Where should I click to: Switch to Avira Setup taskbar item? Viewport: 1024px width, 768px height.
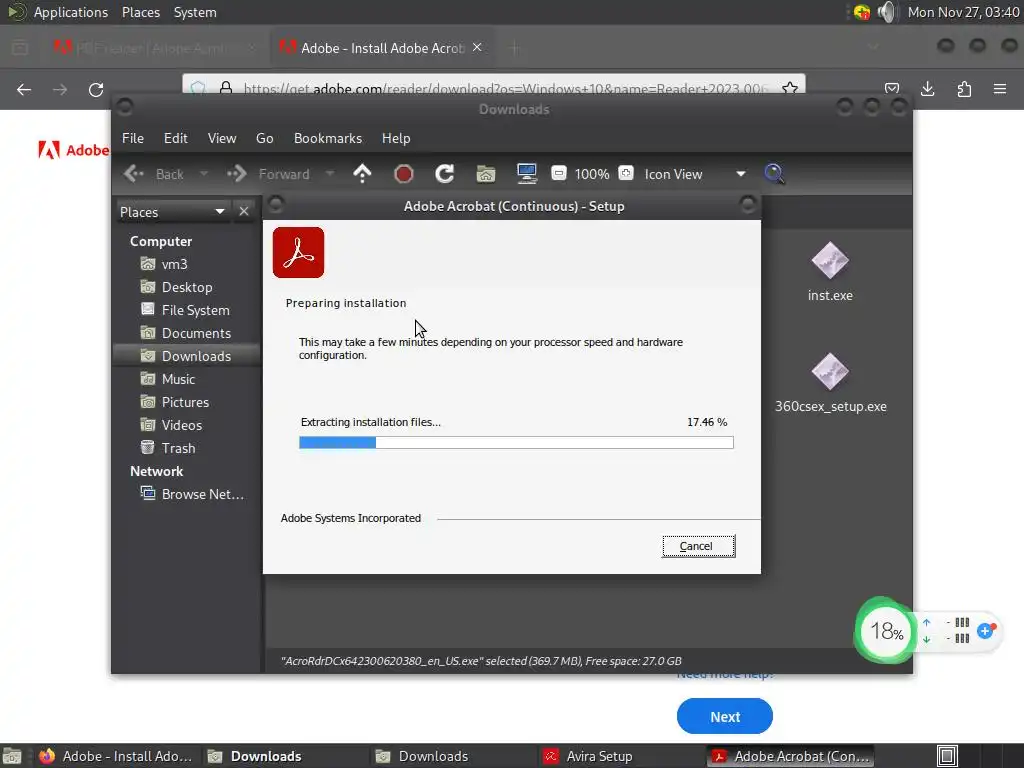coord(588,756)
